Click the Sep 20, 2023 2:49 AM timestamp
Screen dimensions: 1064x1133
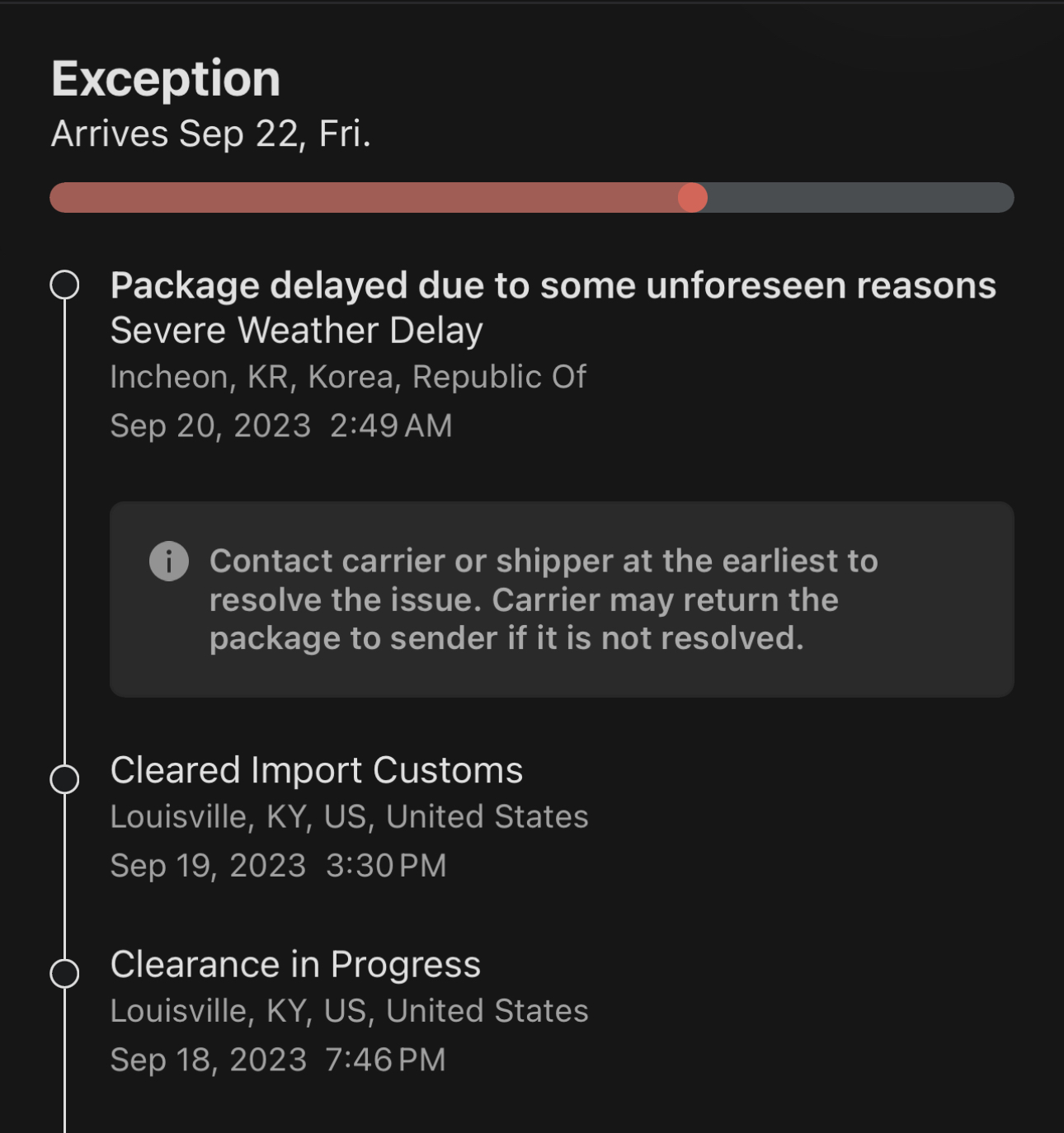point(280,425)
